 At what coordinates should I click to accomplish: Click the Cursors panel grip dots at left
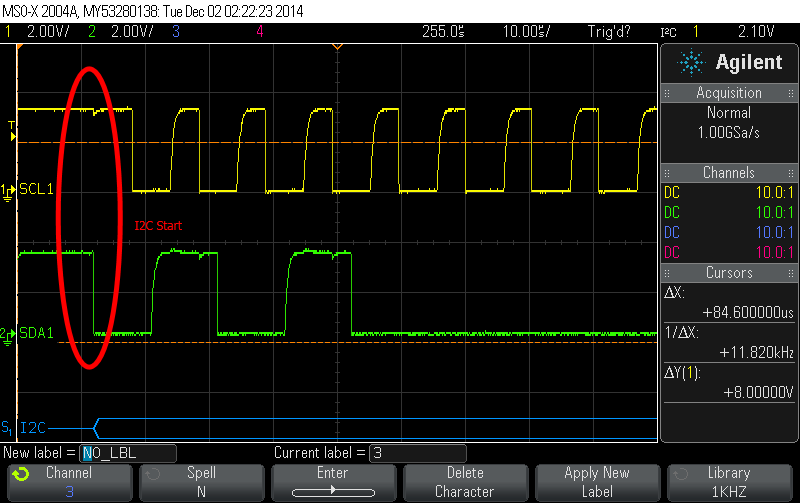click(x=667, y=273)
